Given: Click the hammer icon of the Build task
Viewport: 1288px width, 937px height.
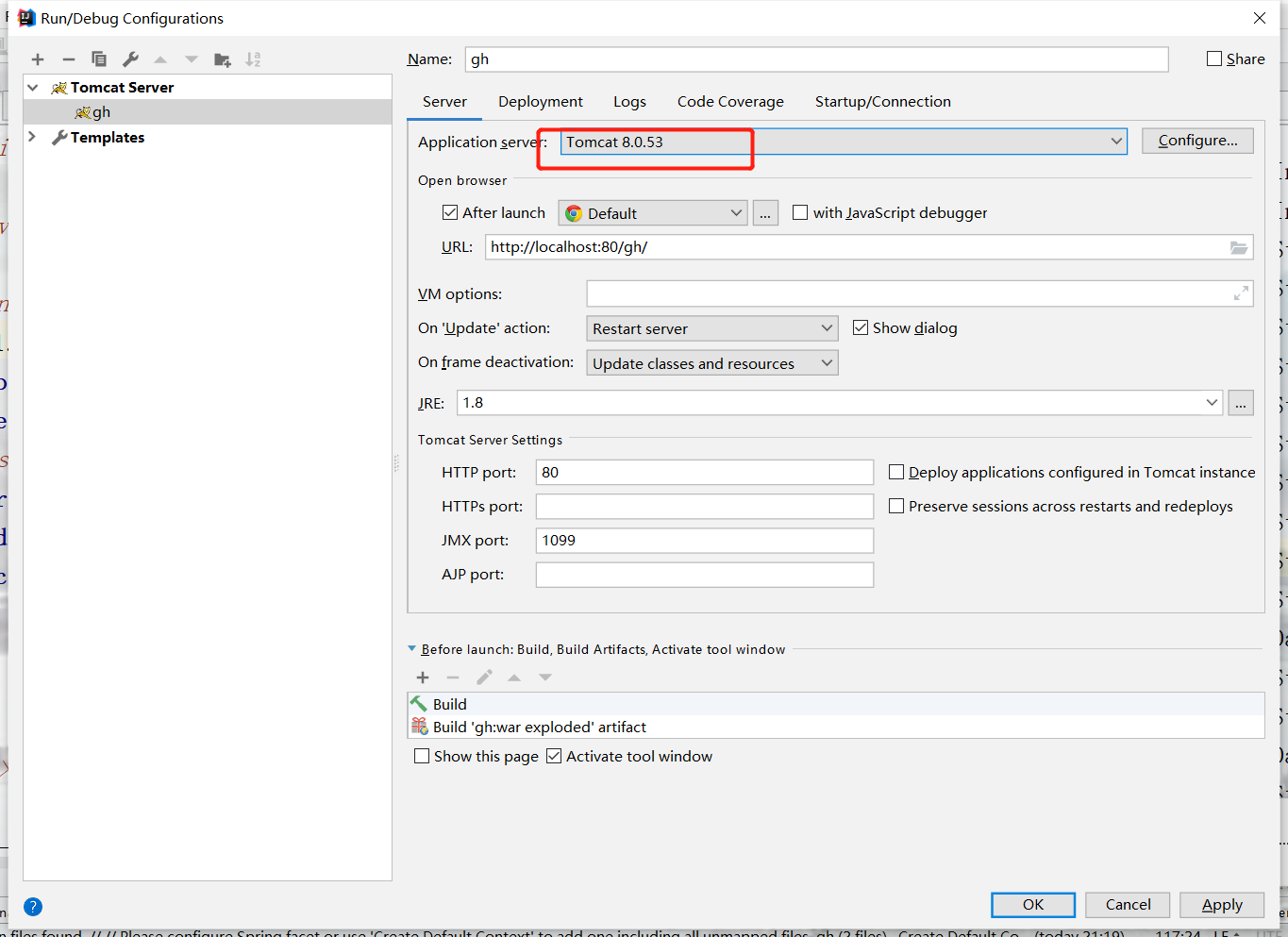Looking at the screenshot, I should point(419,704).
